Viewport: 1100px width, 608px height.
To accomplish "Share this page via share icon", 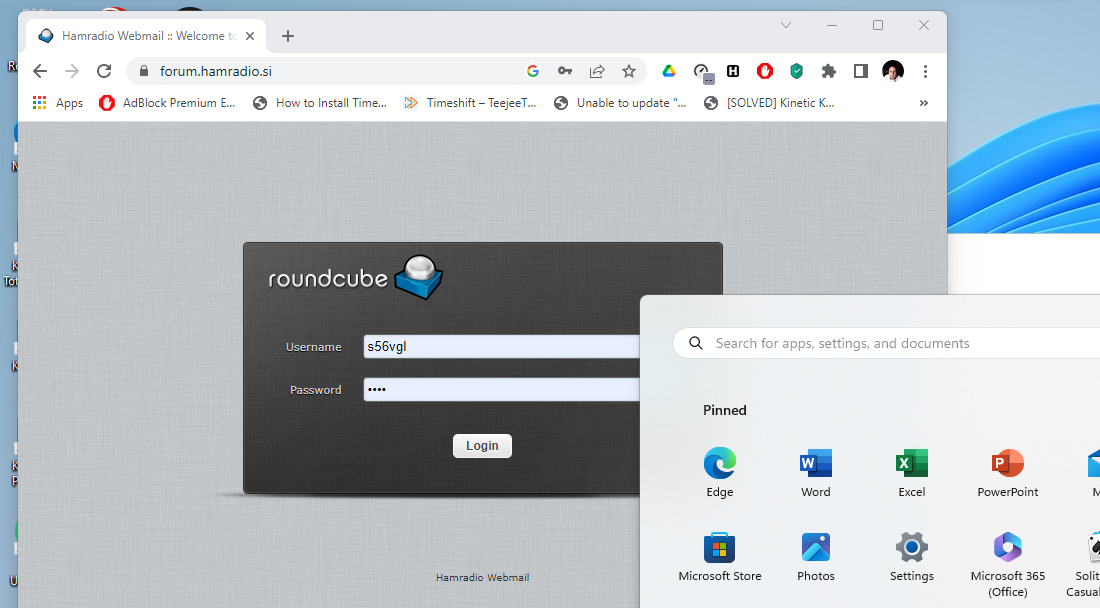I will tap(597, 71).
